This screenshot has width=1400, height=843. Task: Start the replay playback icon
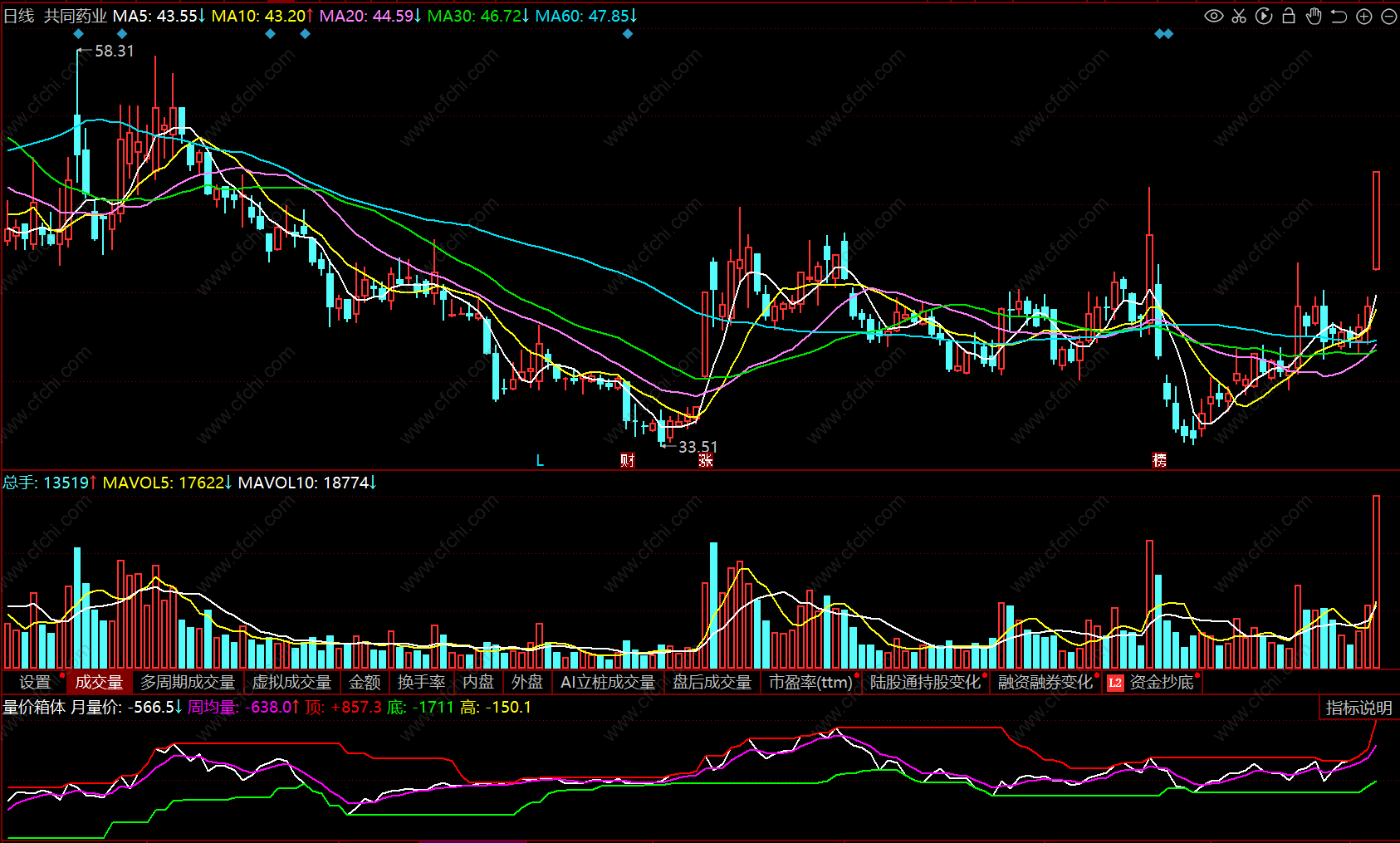pyautogui.click(x=1264, y=16)
